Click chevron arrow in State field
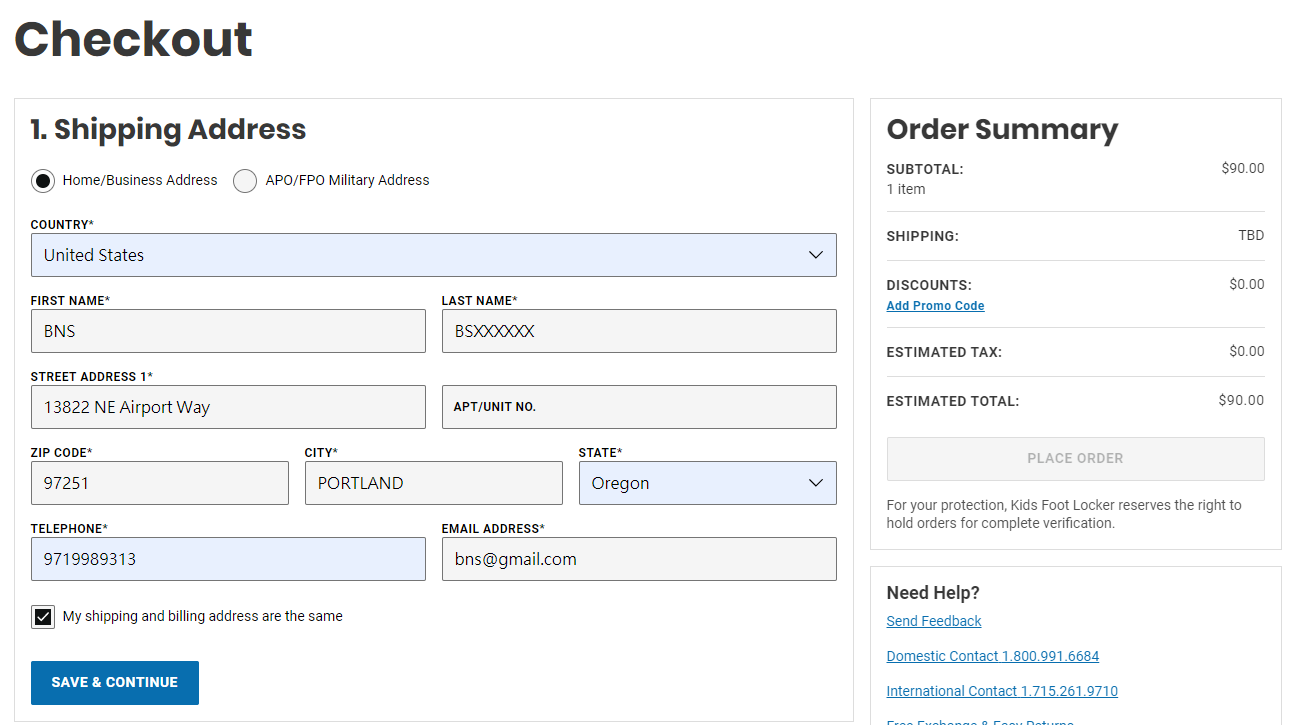Image resolution: width=1291 pixels, height=725 pixels. point(815,483)
